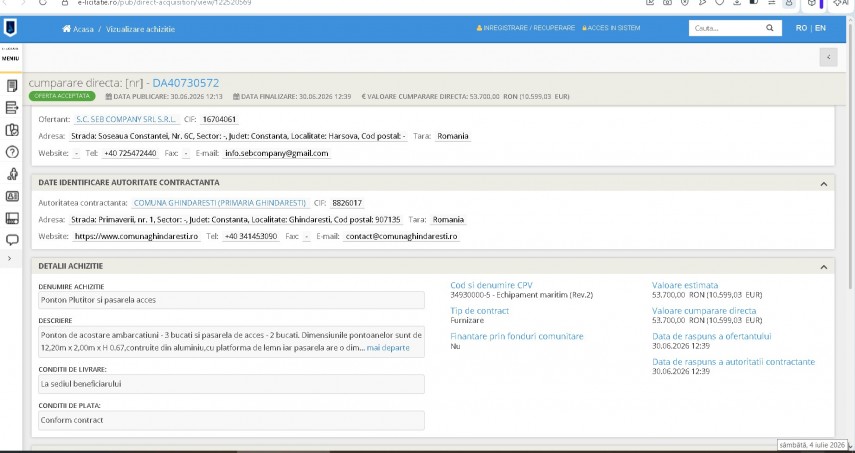Click Conform contract payment field
This screenshot has width=855, height=453.
tap(231, 420)
